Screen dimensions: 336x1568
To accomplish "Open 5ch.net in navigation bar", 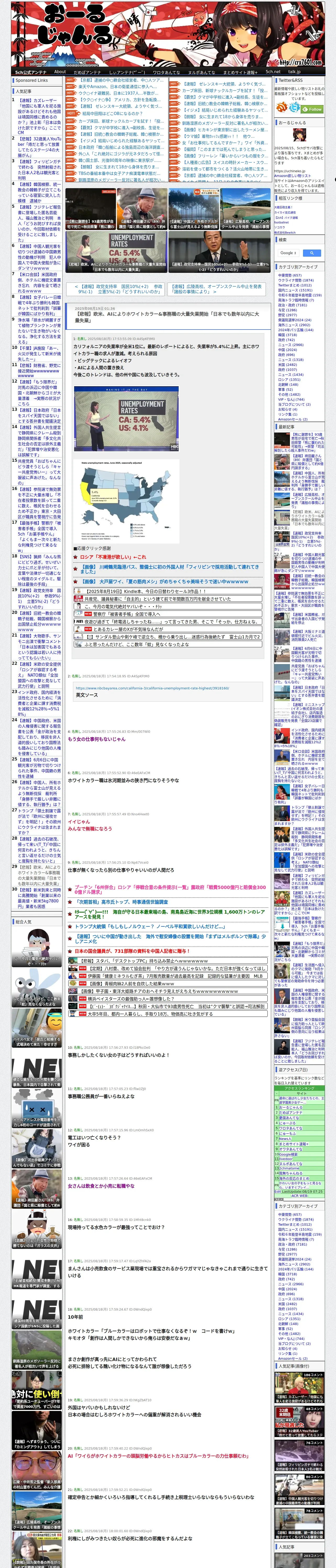I will 273,72.
